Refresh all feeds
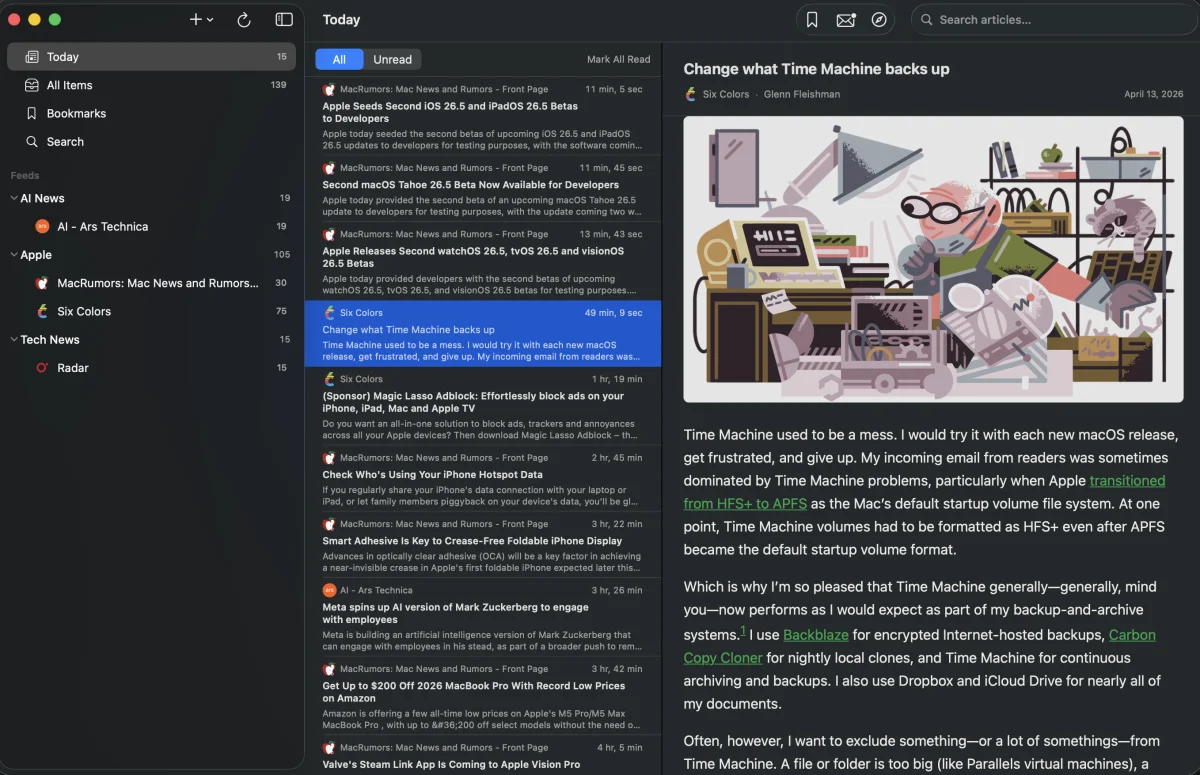Viewport: 1200px width, 775px height. click(x=243, y=19)
